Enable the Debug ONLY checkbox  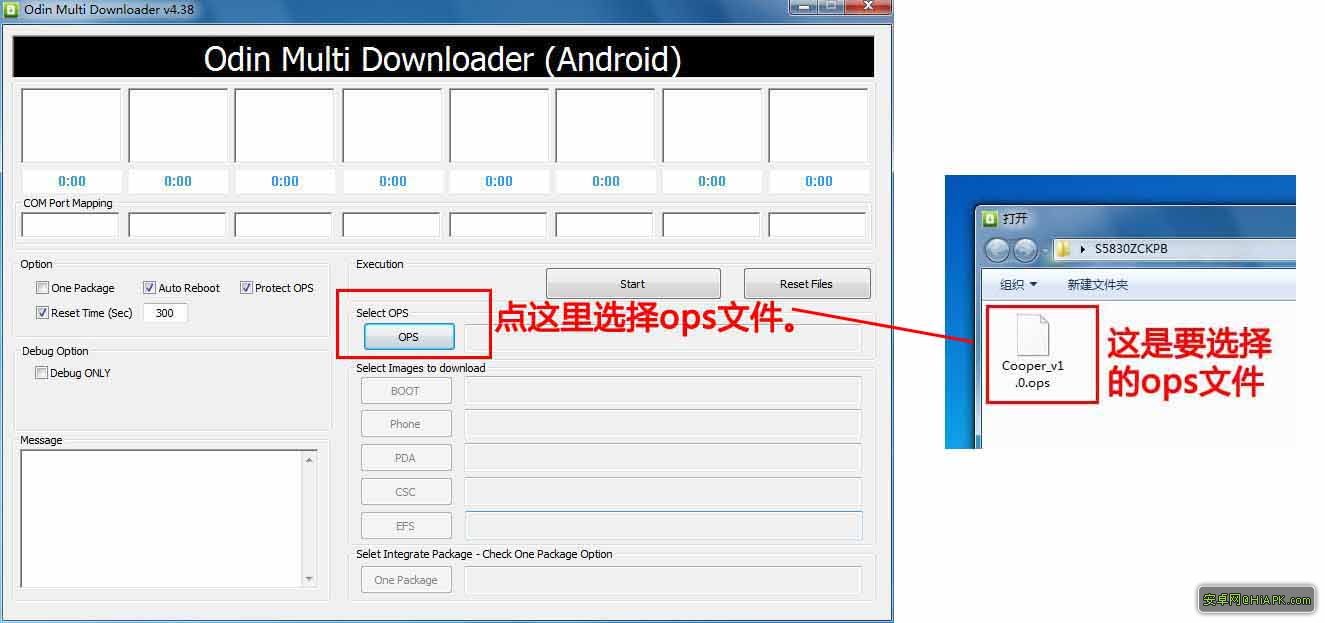[x=42, y=373]
